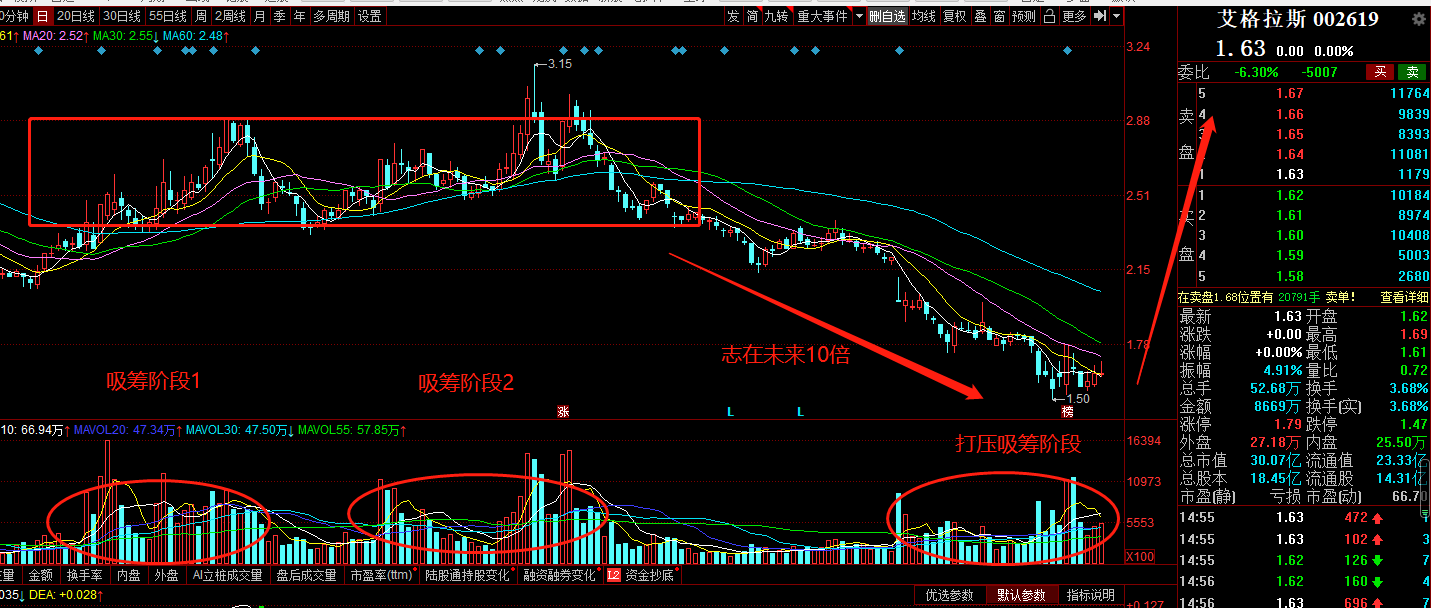Select the 日 daily period tab
Viewport: 1431px width, 608px height.
point(42,16)
